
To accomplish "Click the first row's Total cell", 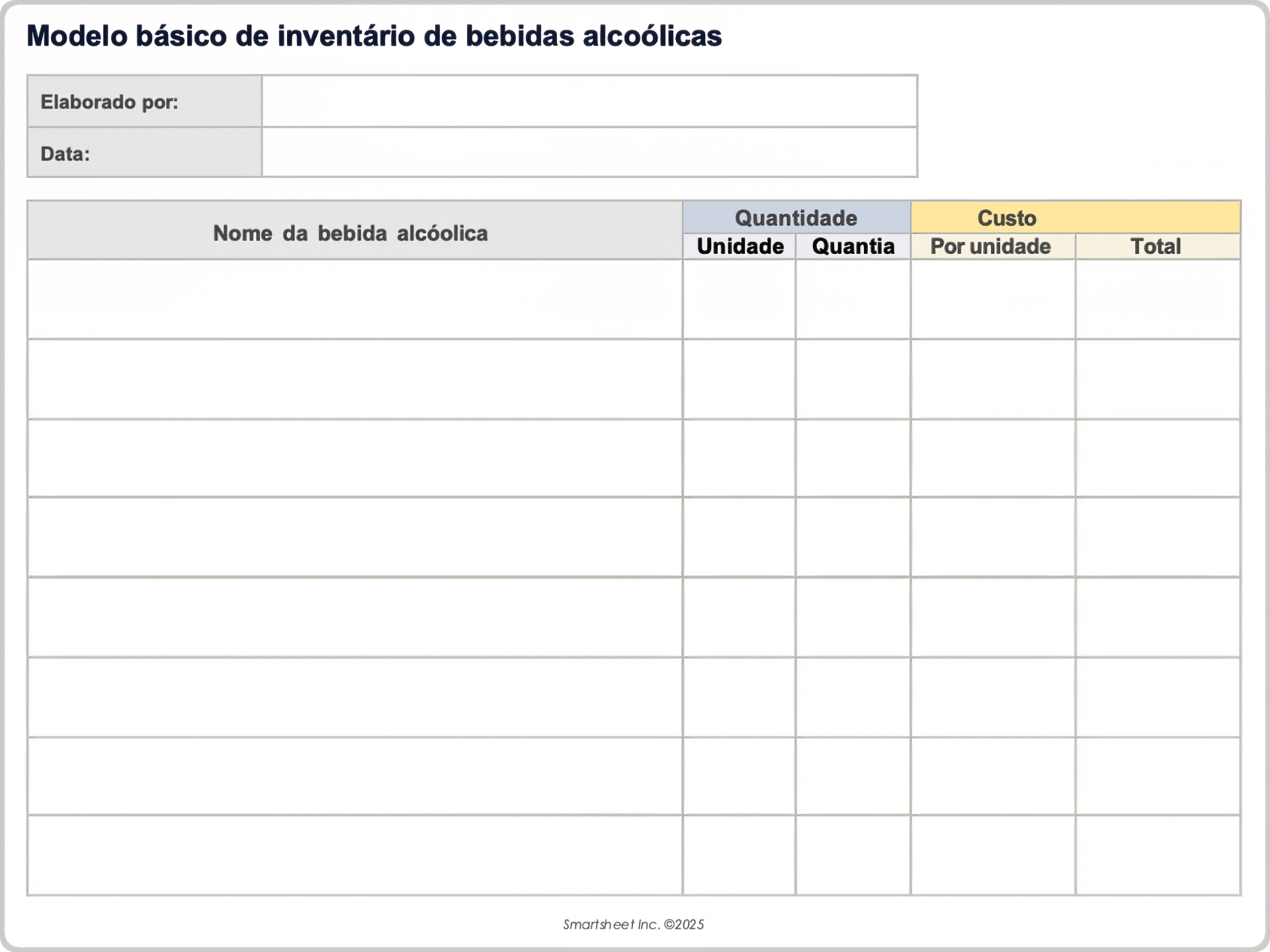I will [1157, 299].
